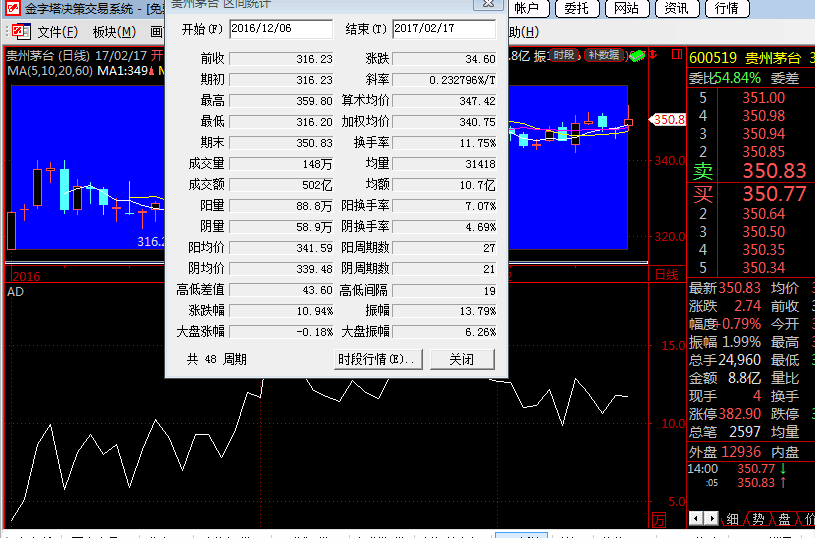Click the 最低 value 316.20
815x538 pixels.
(x=281, y=122)
